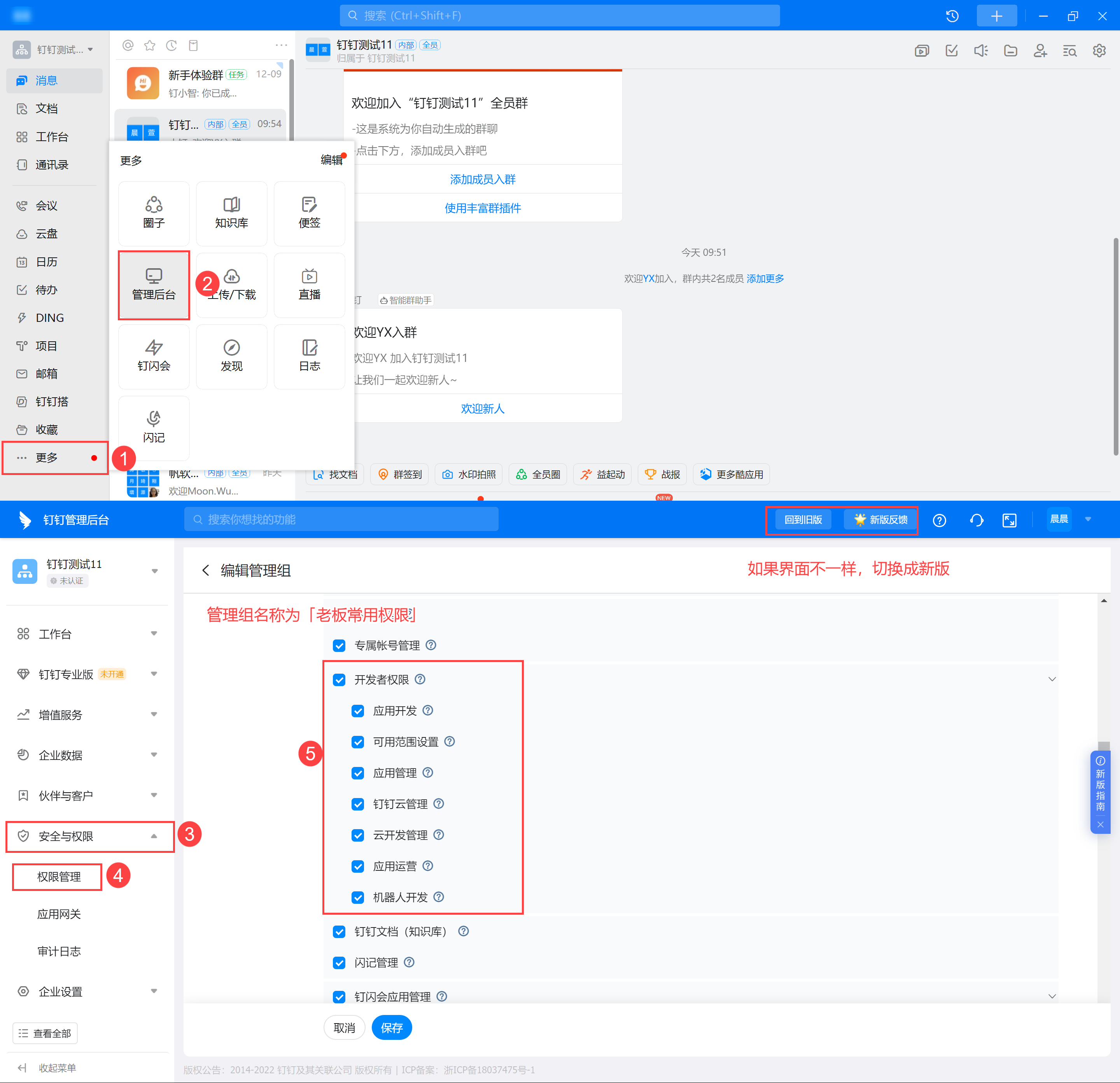Open the 知识库 knowledge base tile
Viewport: 1120px width, 1083px height.
pos(231,213)
